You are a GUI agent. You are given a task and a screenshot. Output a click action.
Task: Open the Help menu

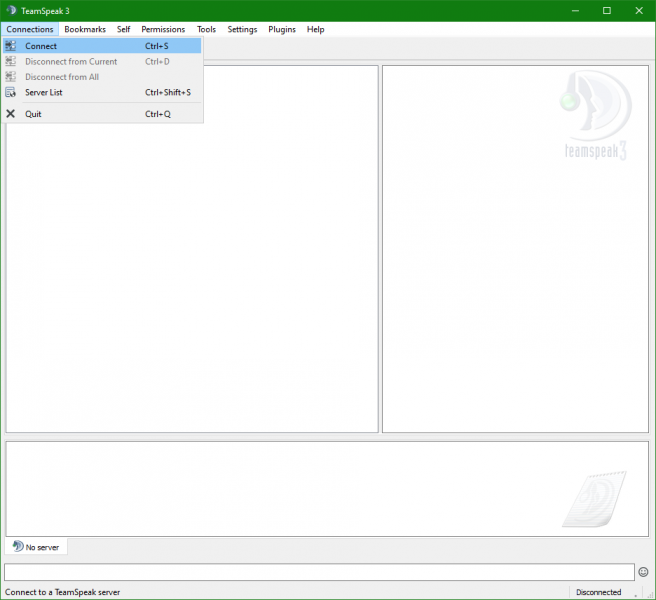click(x=315, y=29)
